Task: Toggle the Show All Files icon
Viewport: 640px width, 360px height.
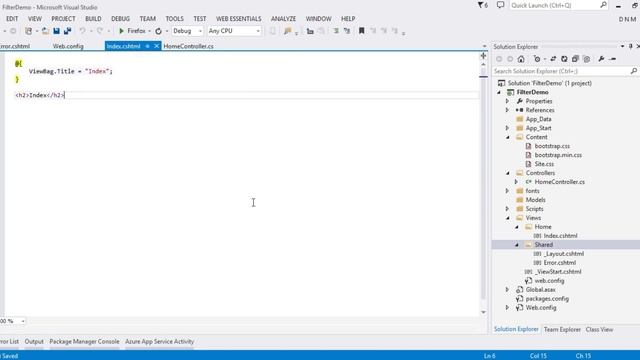Action: [587, 59]
